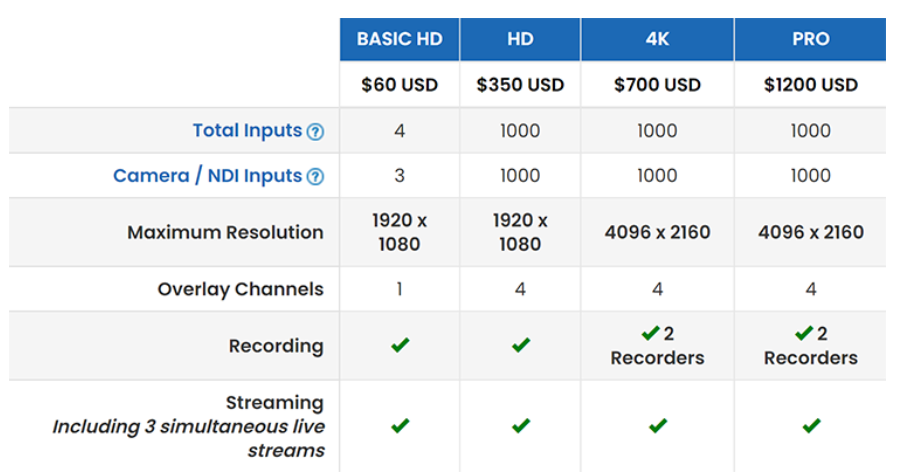This screenshot has height=476, width=915.
Task: Click Overlay Channels value 4 in 4K column
Action: 657,289
